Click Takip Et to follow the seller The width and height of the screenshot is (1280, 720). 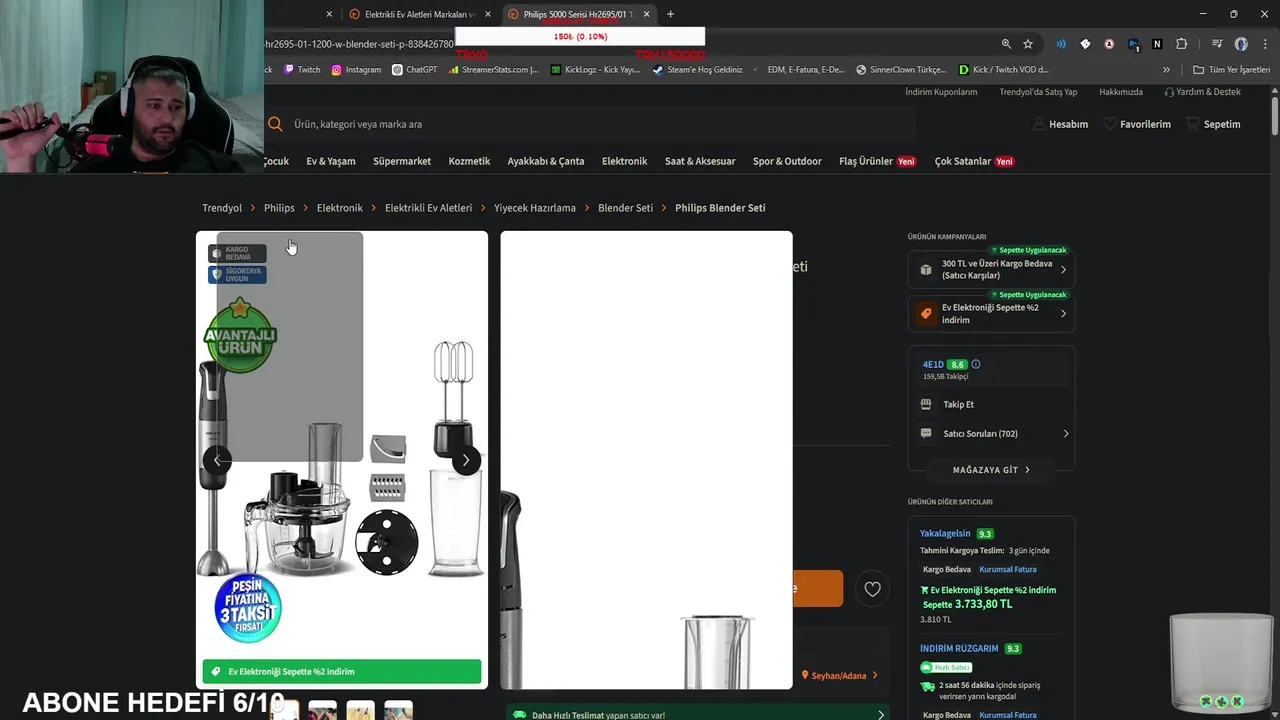[x=958, y=404]
